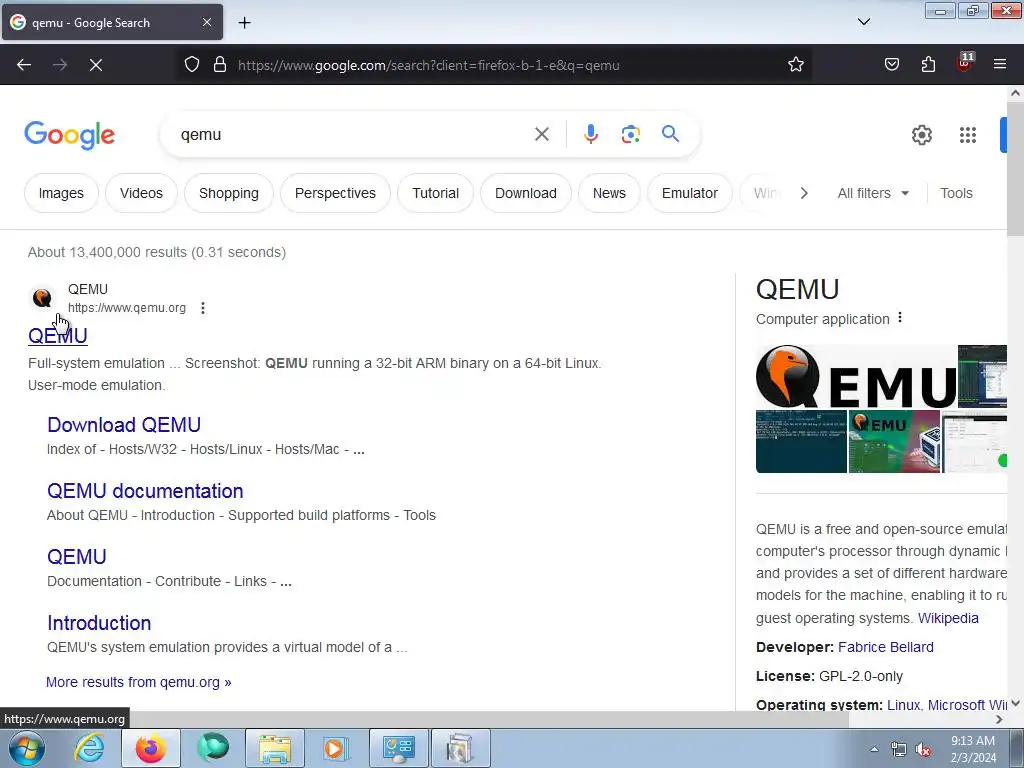Open Save to Pocket icon
This screenshot has height=768, width=1024.
click(x=891, y=65)
